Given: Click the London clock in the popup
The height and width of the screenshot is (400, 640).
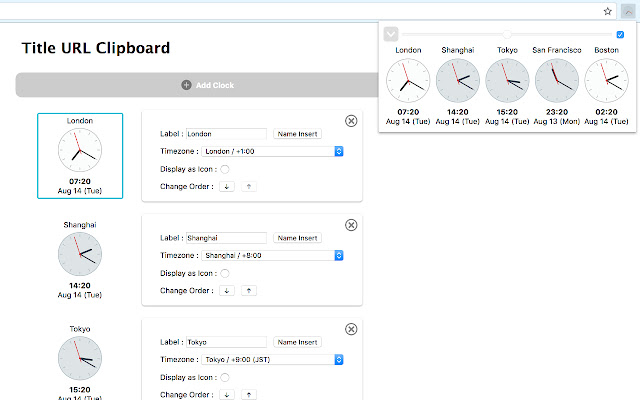Looking at the screenshot, I should tap(408, 80).
